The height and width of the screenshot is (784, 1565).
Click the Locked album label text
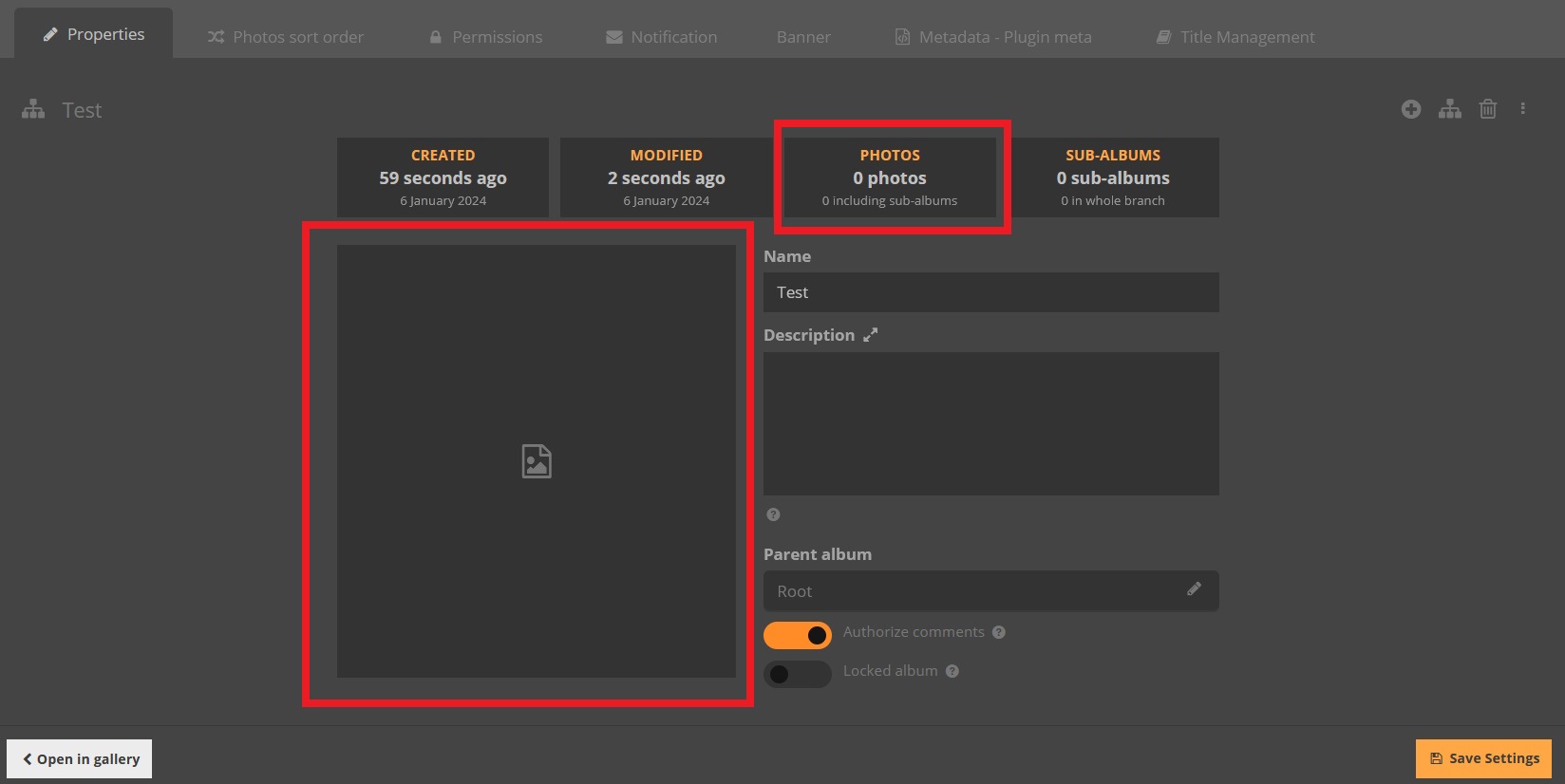890,671
